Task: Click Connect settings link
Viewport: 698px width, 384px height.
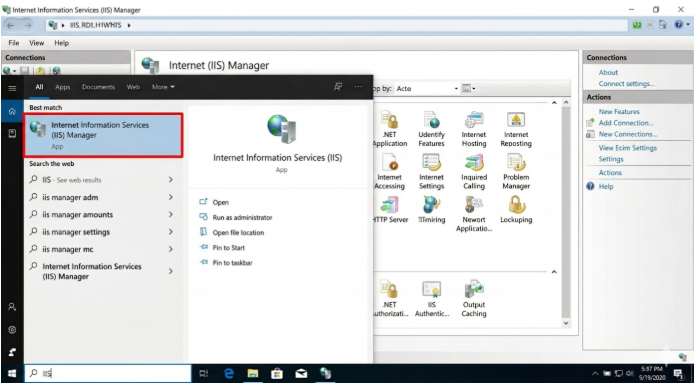Action: click(626, 84)
